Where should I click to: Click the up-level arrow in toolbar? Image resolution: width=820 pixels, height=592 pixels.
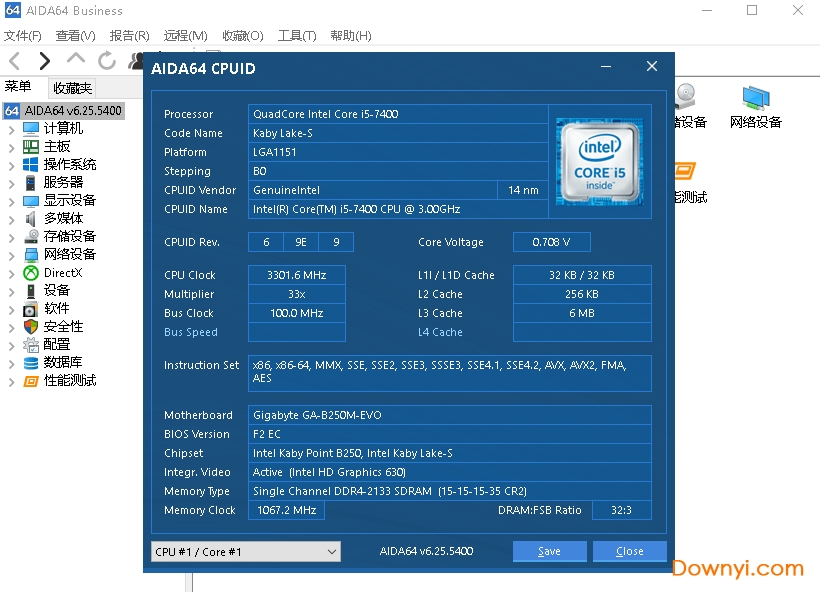tap(76, 59)
